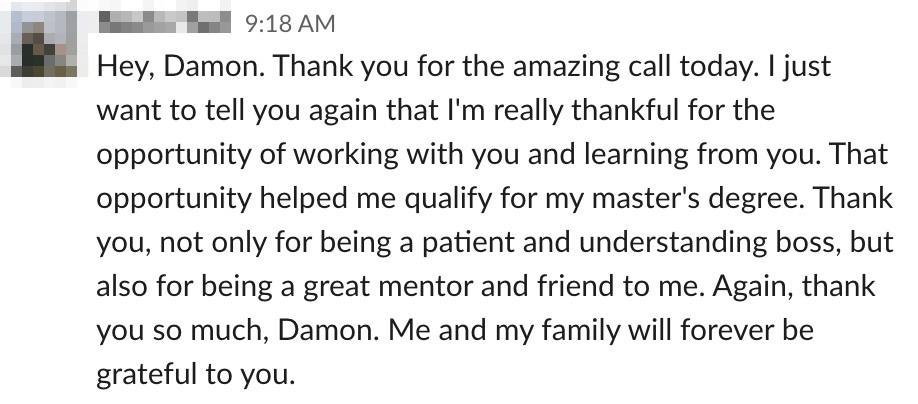Screen dimensions: 918x404
Task: Click the closing words "grateful to you."
Action: (x=196, y=374)
